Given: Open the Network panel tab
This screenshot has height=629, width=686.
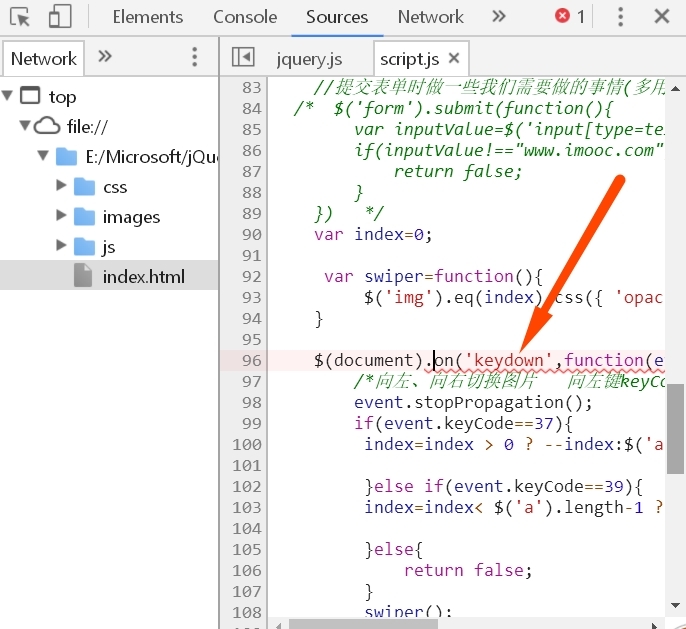Looking at the screenshot, I should [430, 17].
